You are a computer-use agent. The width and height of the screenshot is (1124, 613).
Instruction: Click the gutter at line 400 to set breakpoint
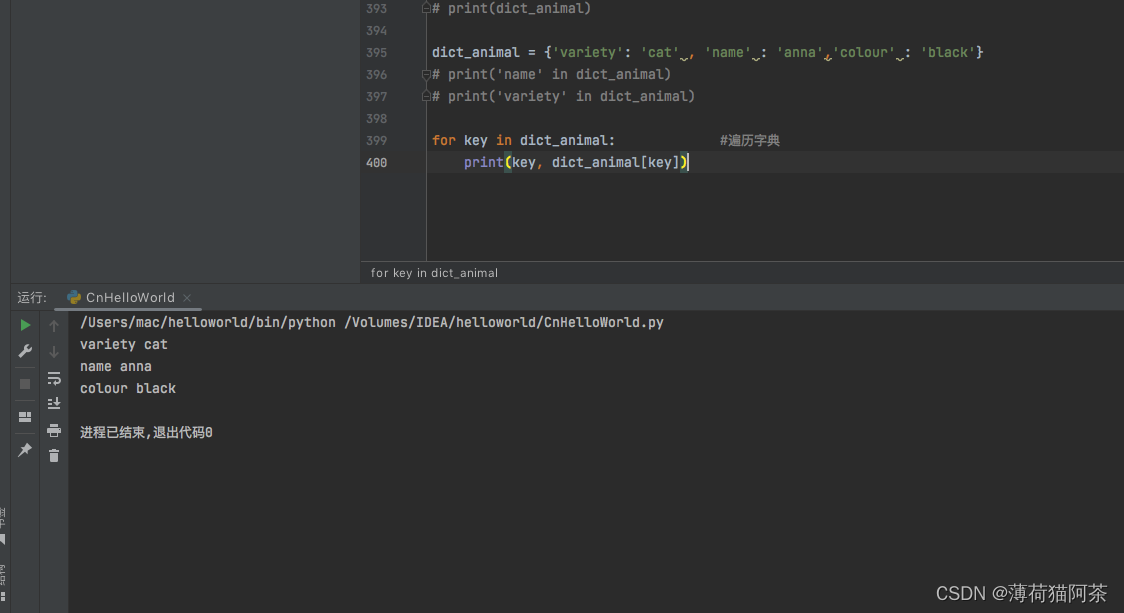pyautogui.click(x=410, y=162)
